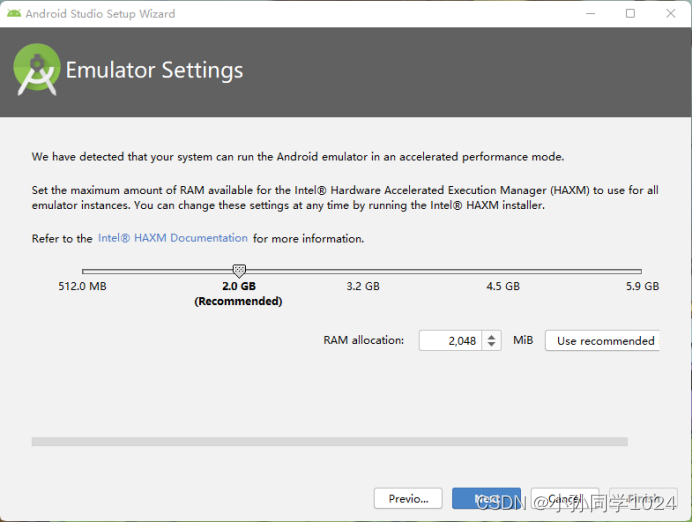
Task: Decrease RAM allocation with the down stepper arrow
Action: 492,344
